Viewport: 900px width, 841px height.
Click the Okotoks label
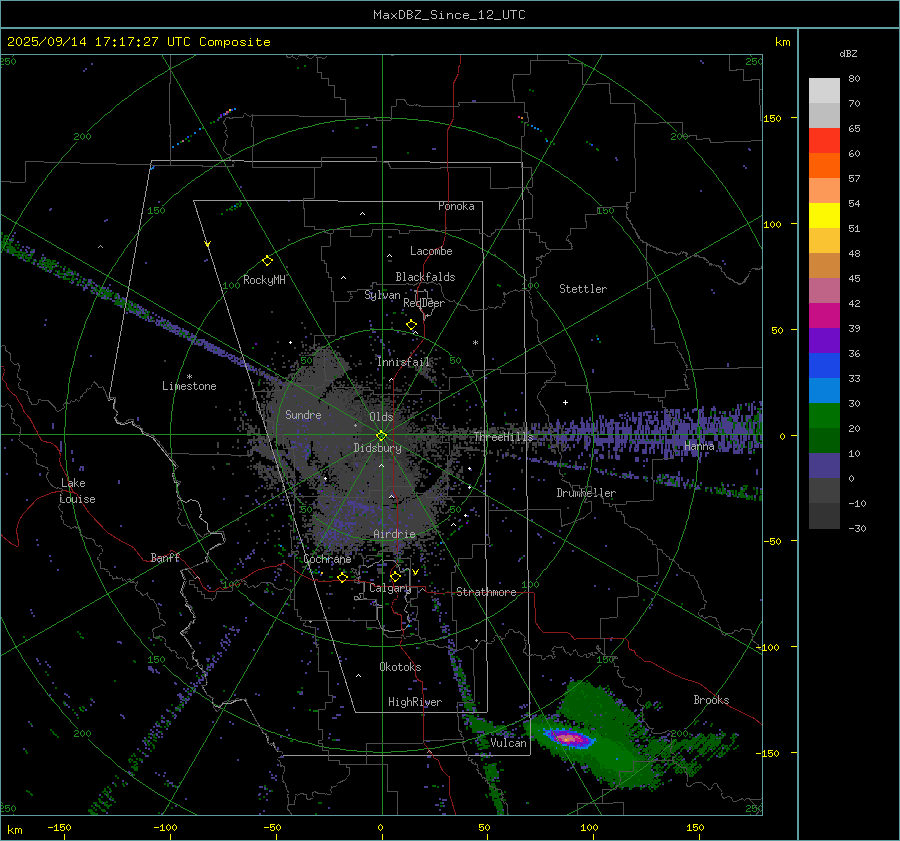tap(400, 667)
